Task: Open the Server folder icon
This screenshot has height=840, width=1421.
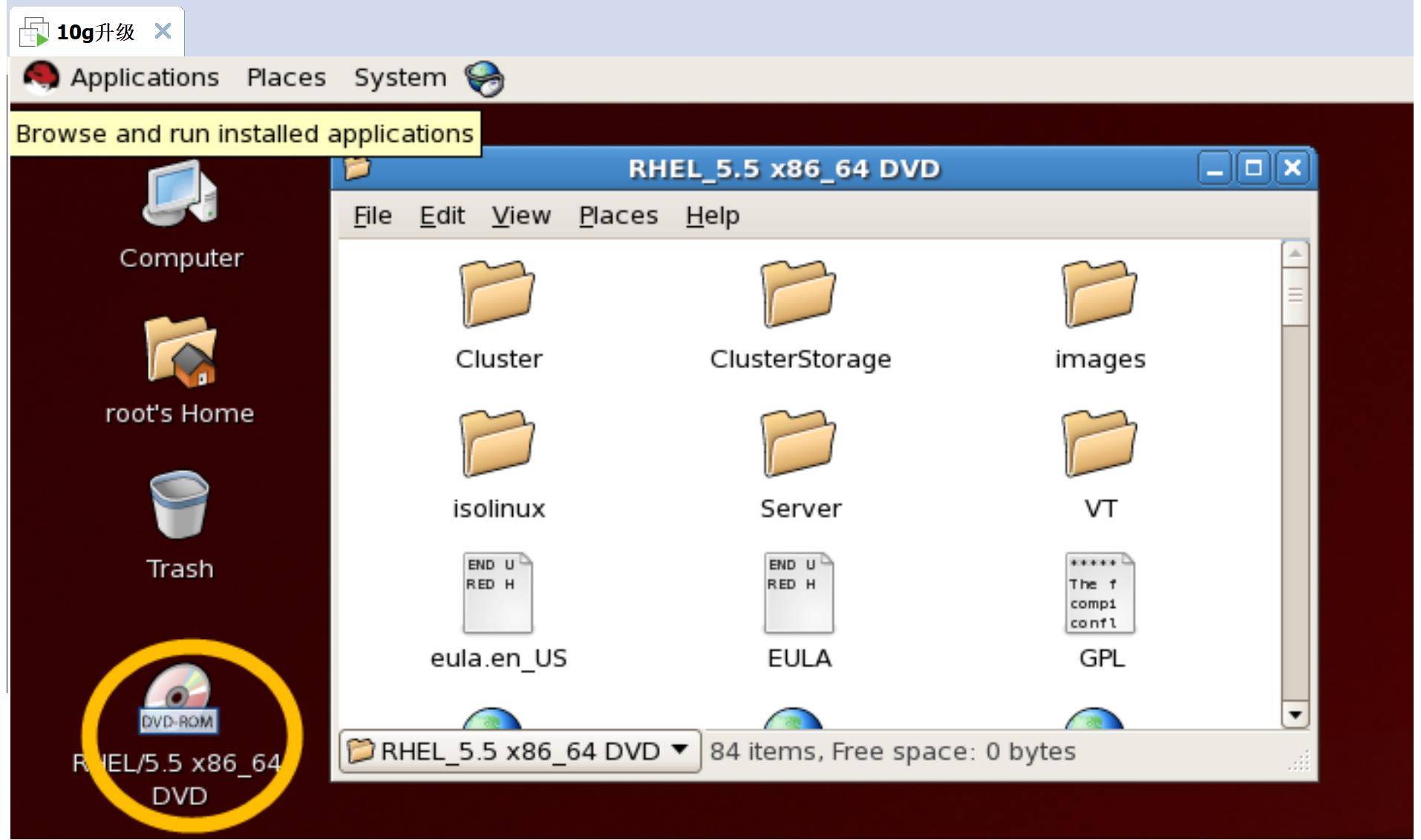Action: (799, 443)
